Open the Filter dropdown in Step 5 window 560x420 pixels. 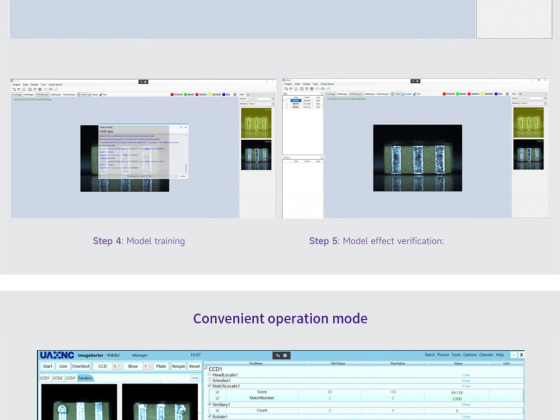point(532,94)
